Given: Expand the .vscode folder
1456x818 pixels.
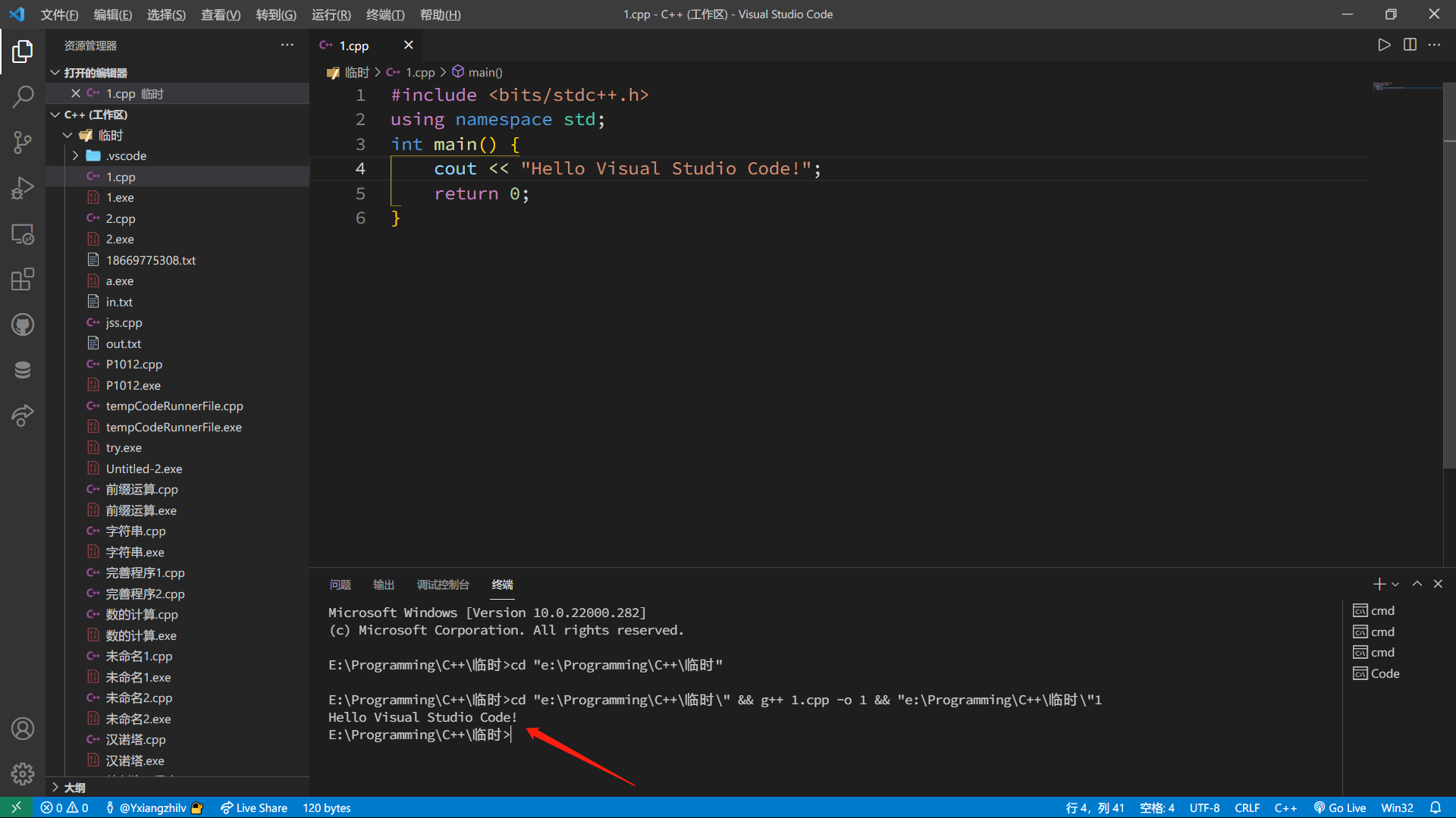Looking at the screenshot, I should (x=126, y=156).
